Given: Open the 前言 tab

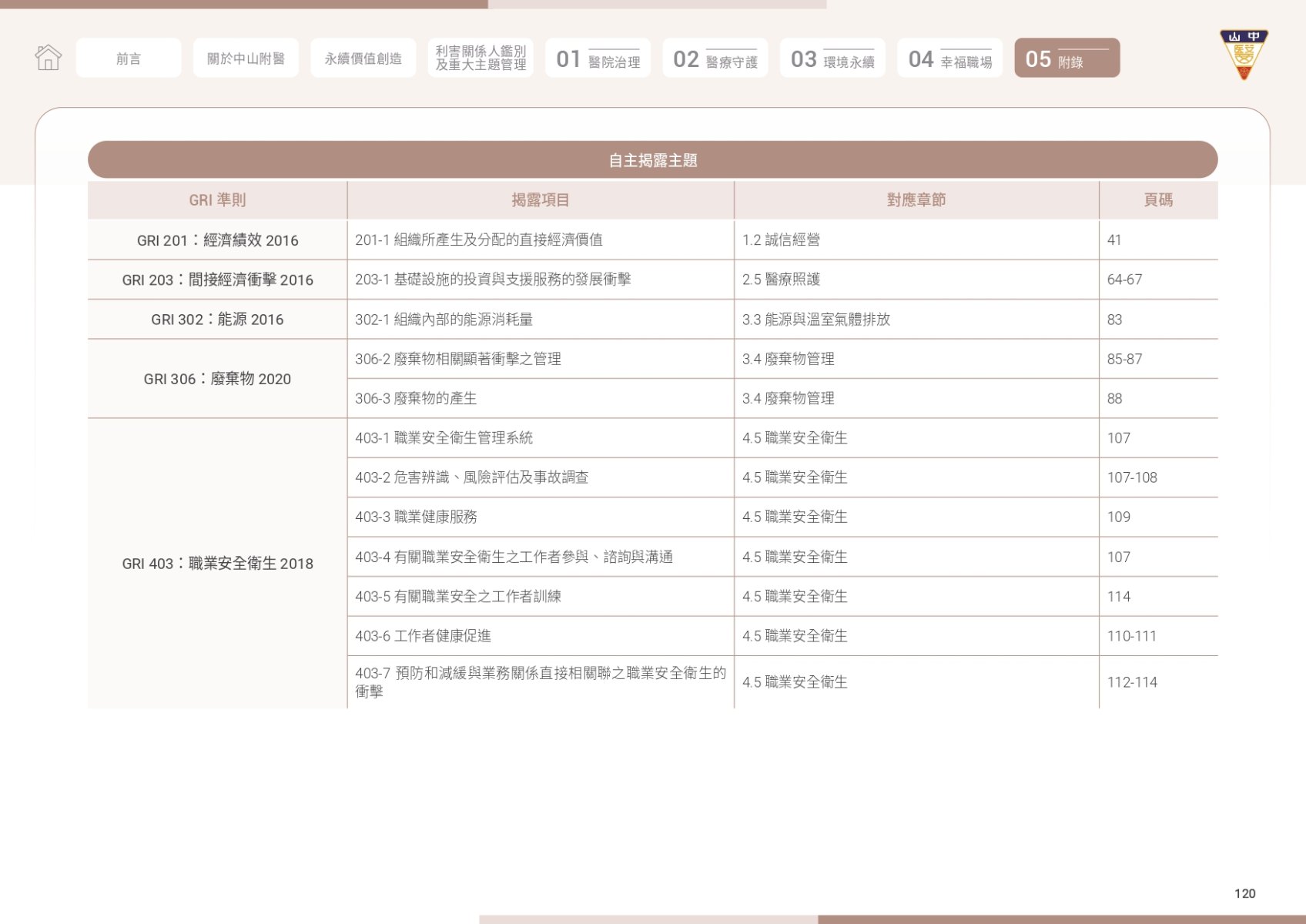Looking at the screenshot, I should point(129,59).
